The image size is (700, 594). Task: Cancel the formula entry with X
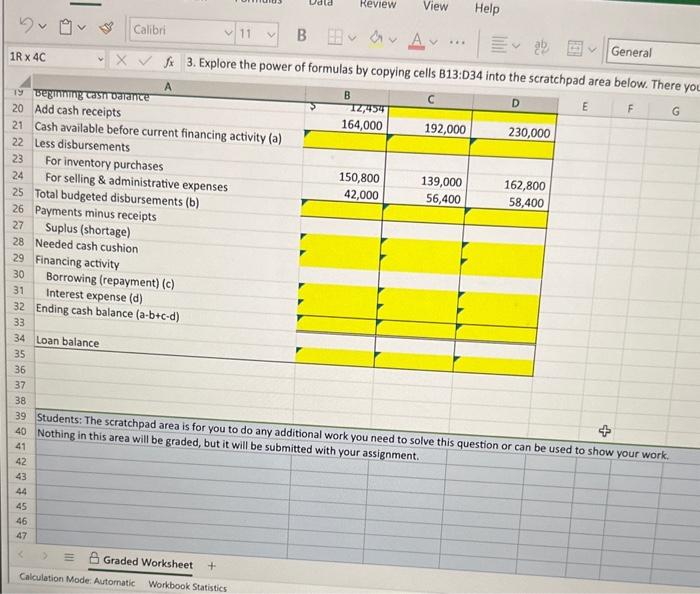[x=121, y=60]
